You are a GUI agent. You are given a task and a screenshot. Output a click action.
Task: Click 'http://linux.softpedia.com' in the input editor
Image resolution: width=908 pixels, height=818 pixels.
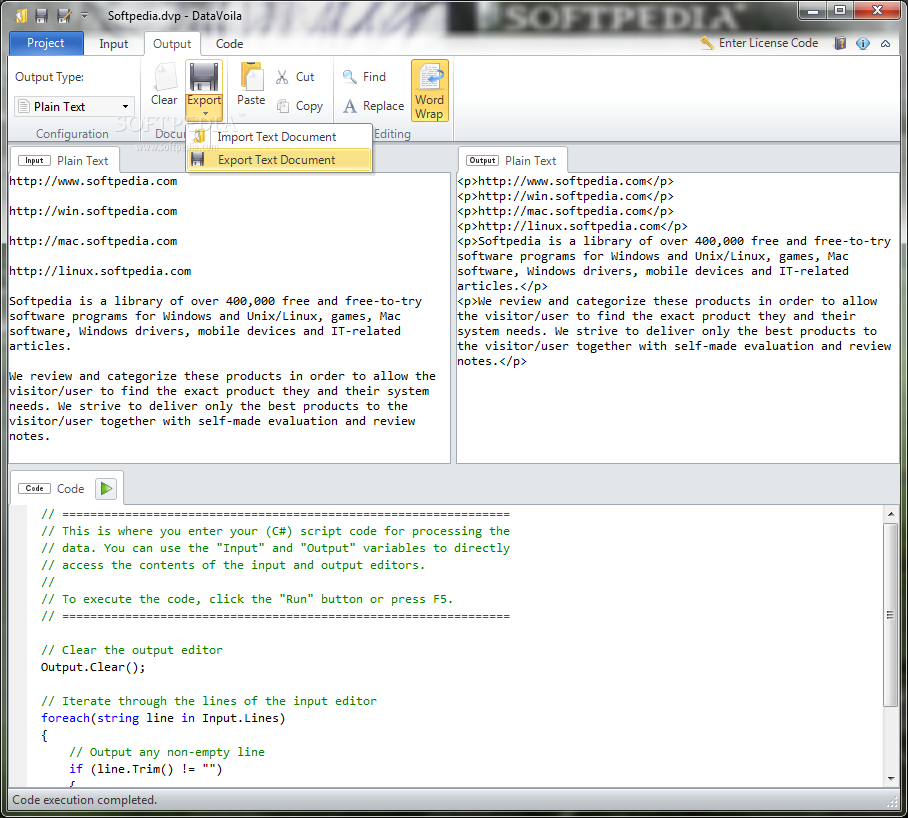coord(100,271)
